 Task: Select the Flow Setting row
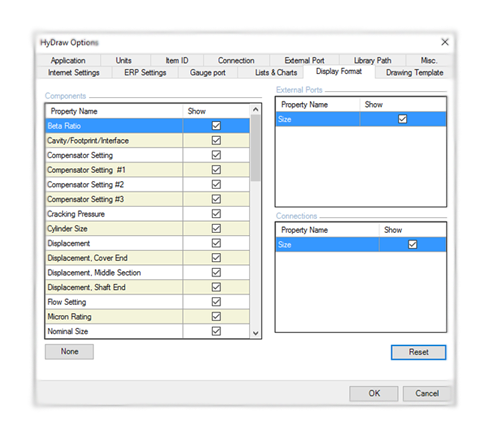(x=147, y=302)
